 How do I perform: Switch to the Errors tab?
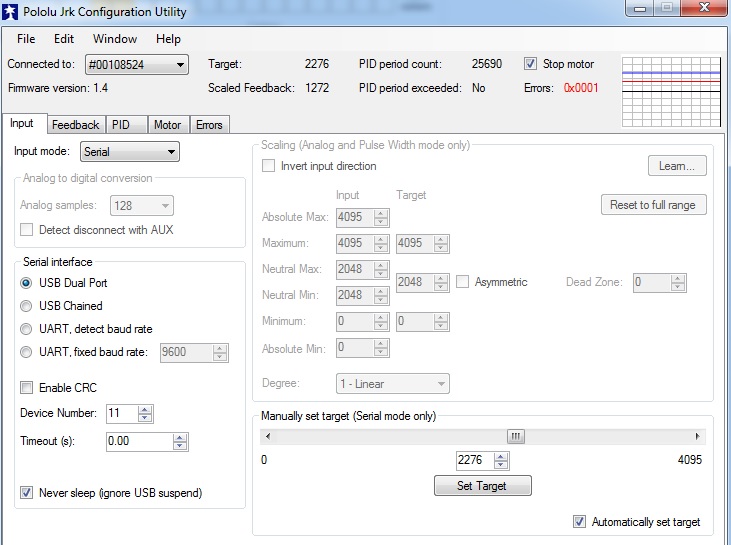[209, 125]
